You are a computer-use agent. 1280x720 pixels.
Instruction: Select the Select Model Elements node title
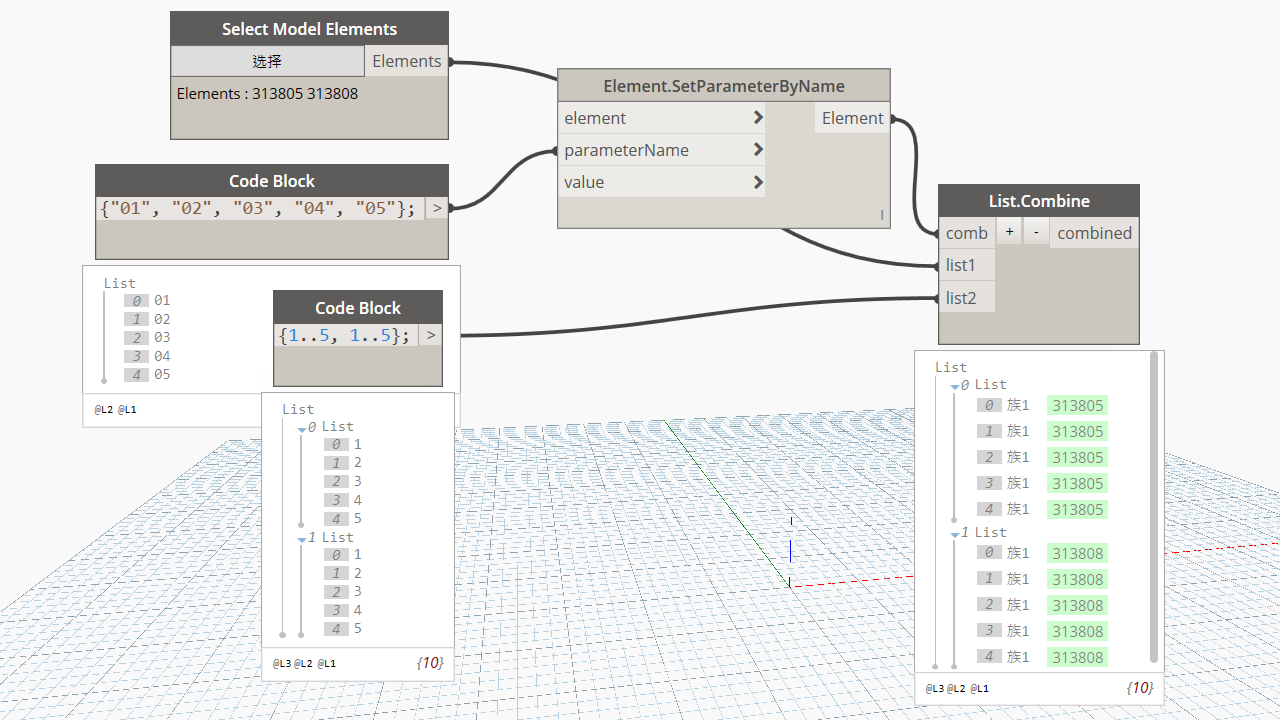tap(309, 29)
